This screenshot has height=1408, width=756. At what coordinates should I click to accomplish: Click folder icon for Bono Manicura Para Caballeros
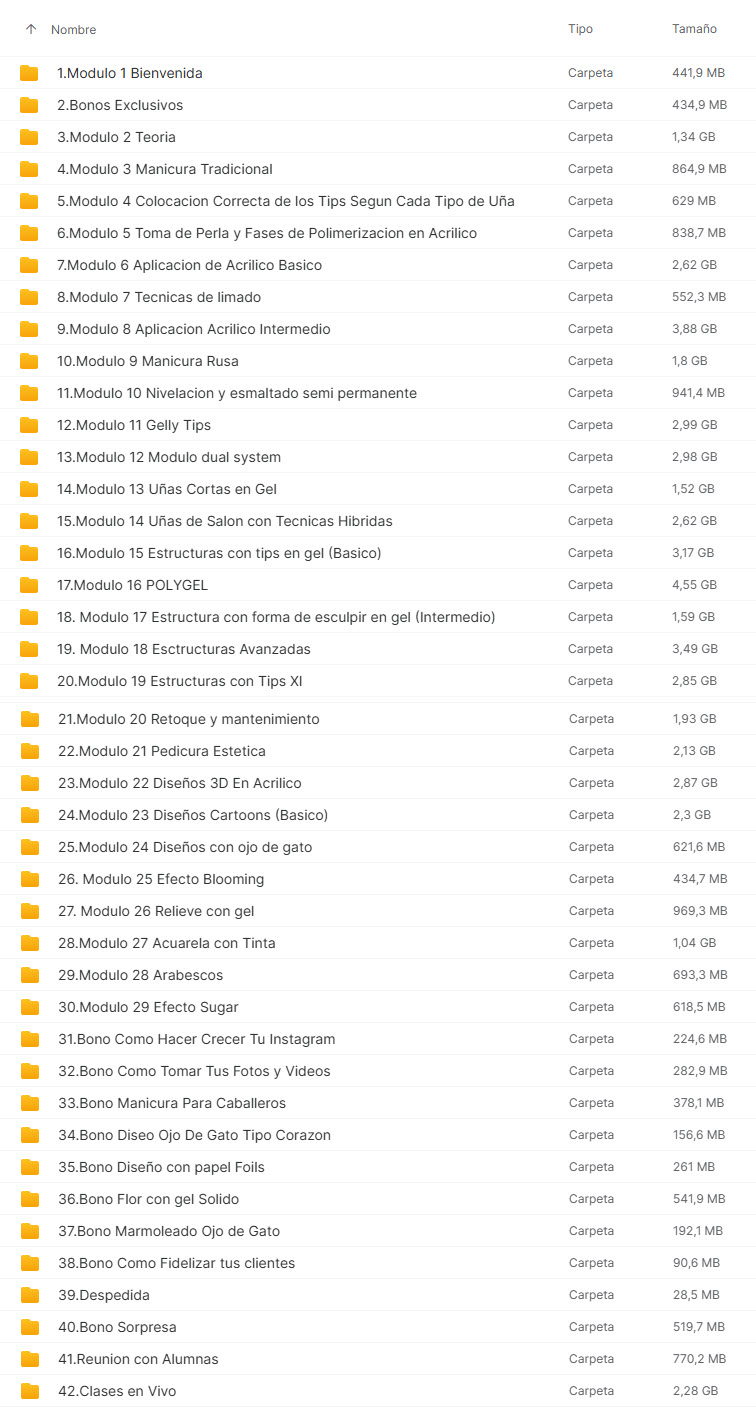pyautogui.click(x=30, y=1103)
